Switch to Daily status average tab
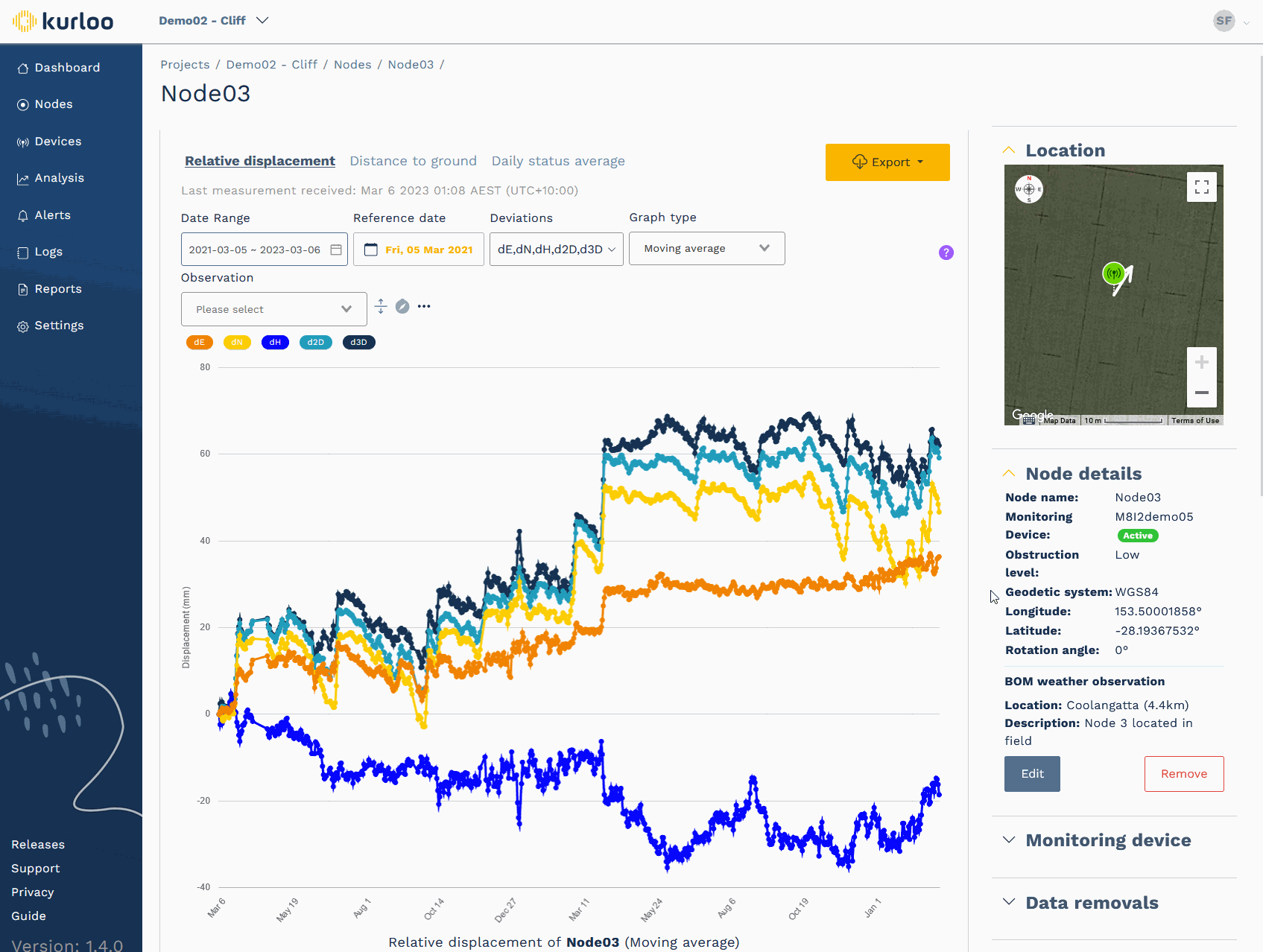Screen dimensions: 1263x952 [x=558, y=161]
